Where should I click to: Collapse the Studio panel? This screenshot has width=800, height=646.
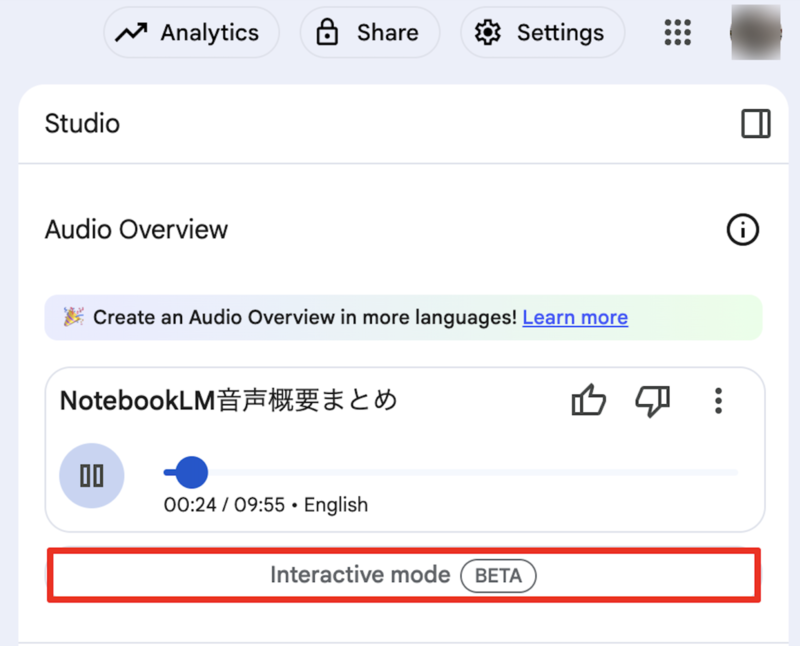point(756,124)
